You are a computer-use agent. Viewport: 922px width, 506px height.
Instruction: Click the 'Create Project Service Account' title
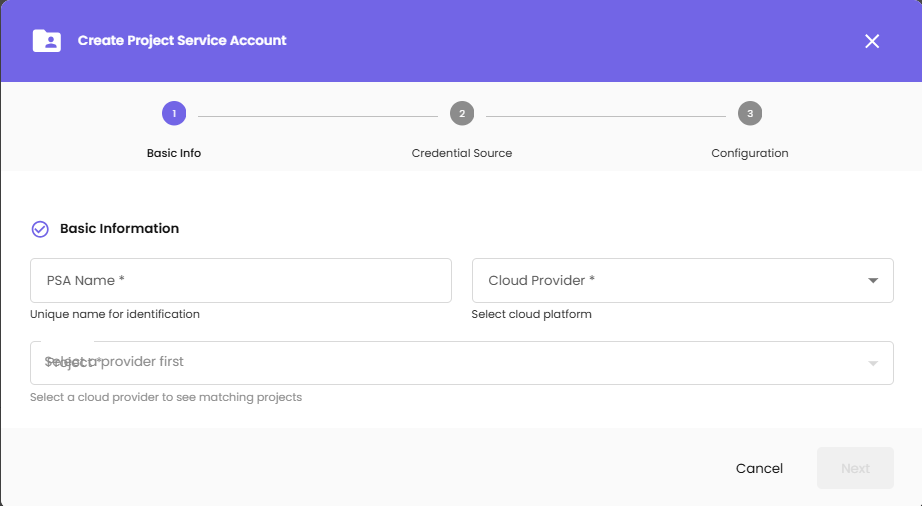pos(182,41)
